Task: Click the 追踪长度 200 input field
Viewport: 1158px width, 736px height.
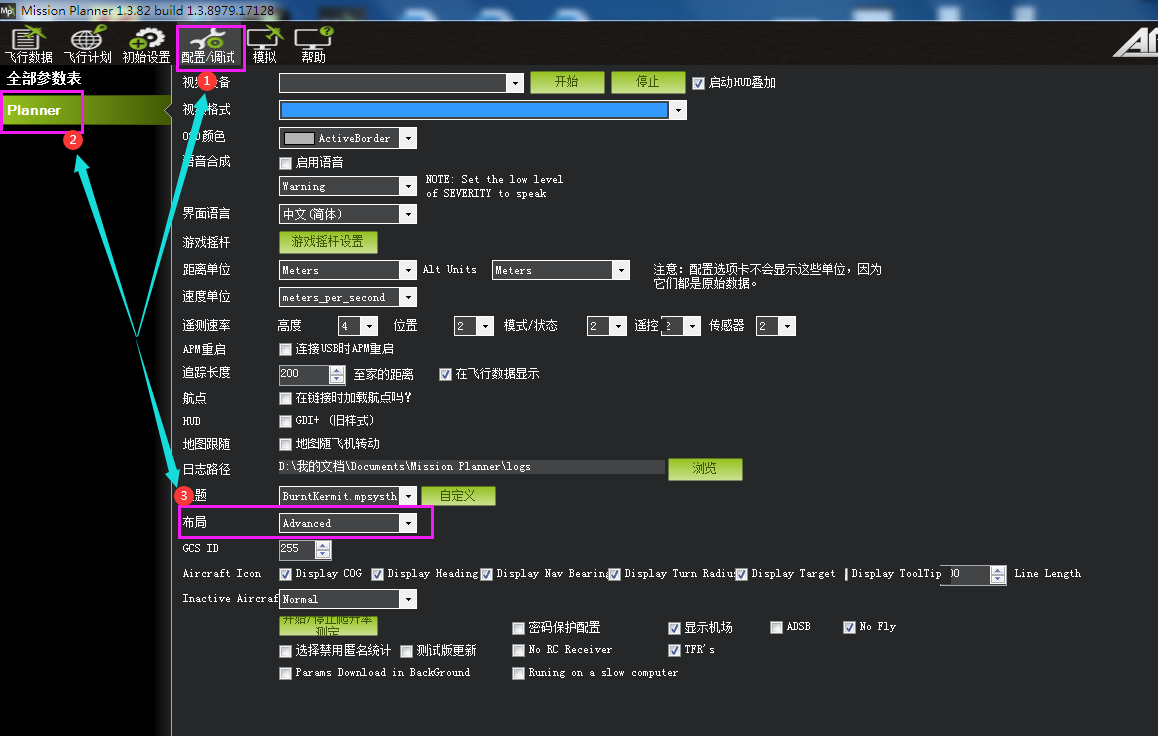Action: [x=303, y=374]
